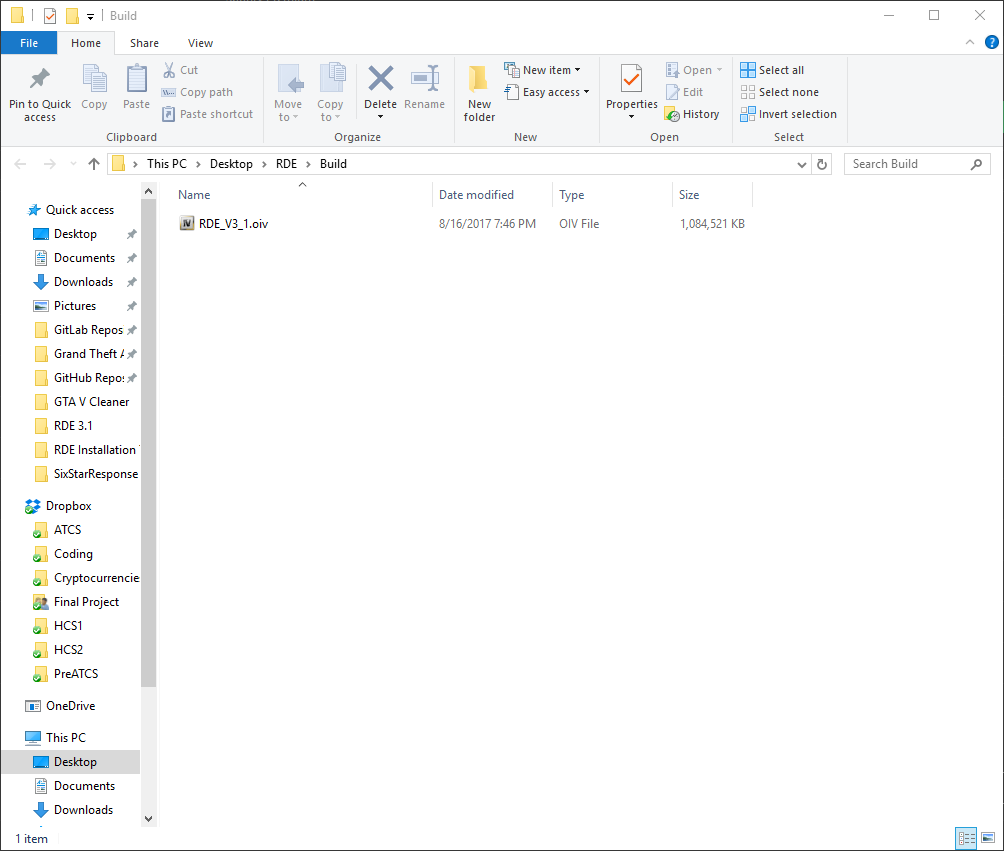Image resolution: width=1004 pixels, height=851 pixels.
Task: Open RDE 3.1 folder
Action: tap(73, 426)
